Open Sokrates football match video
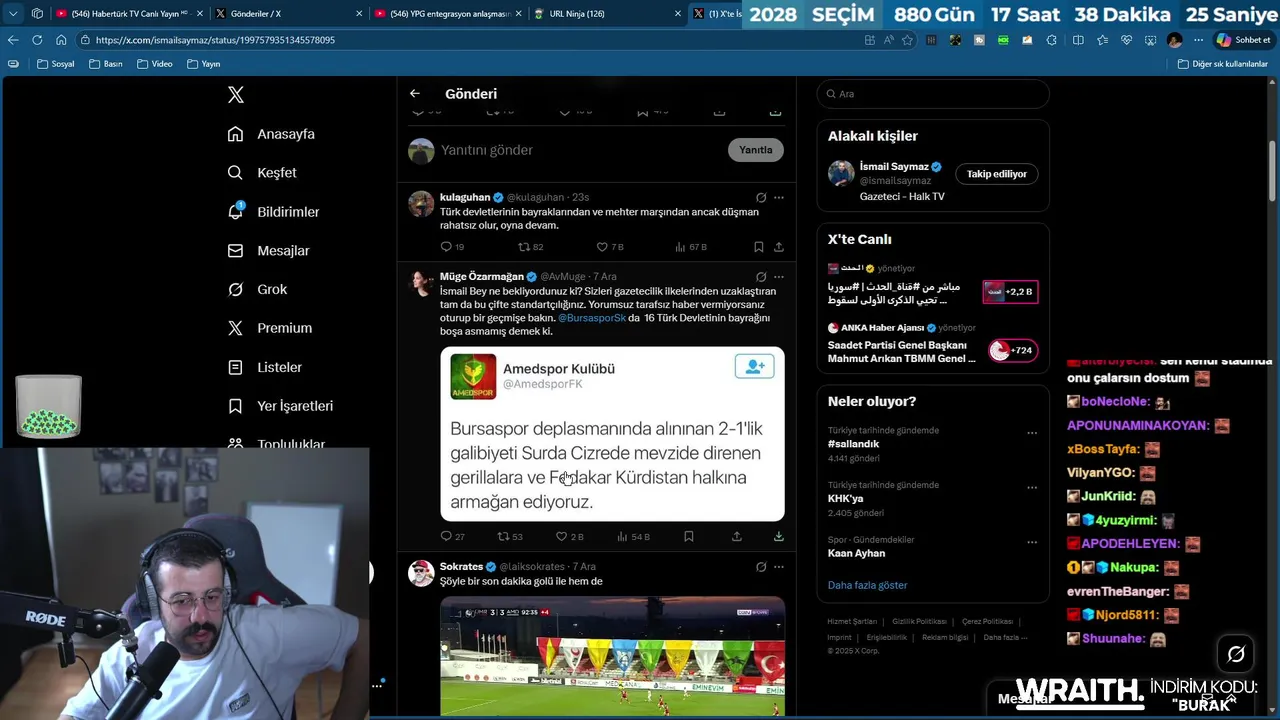Screen dimensions: 1280x720 point(612,656)
